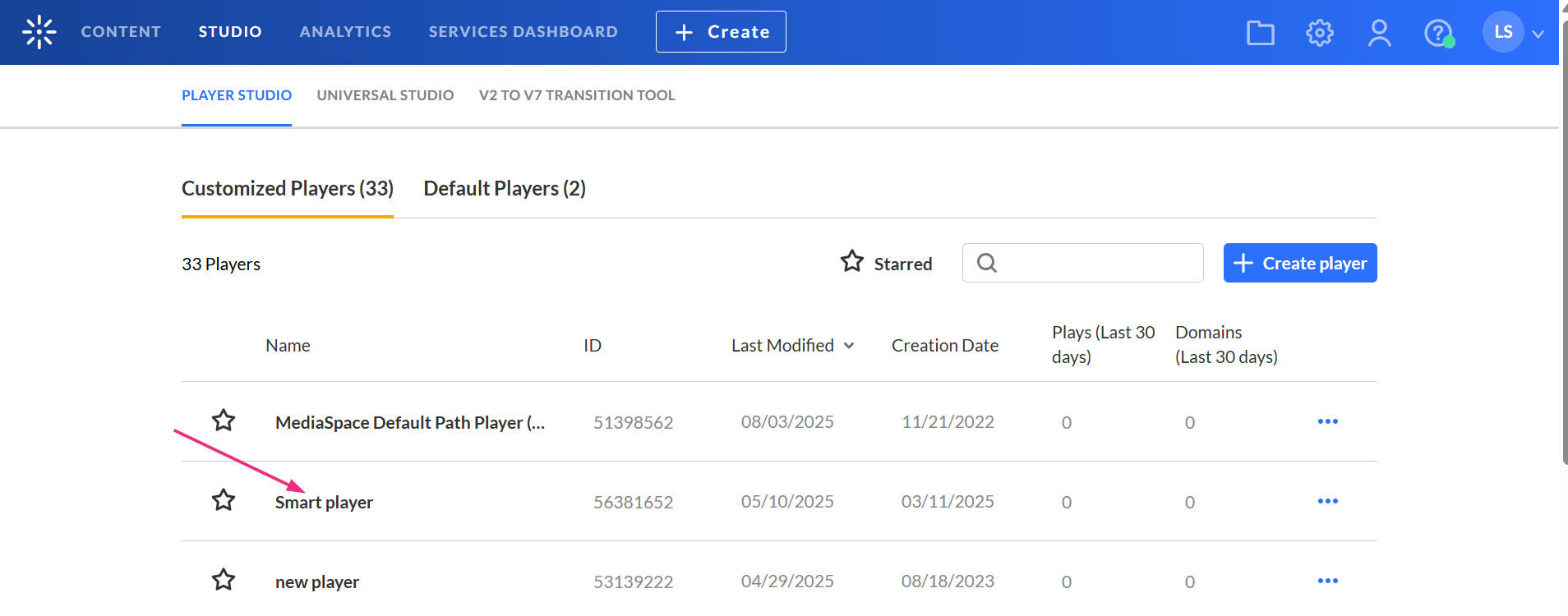Click last modified date 05/10/2025
1568x616 pixels.
coord(787,502)
